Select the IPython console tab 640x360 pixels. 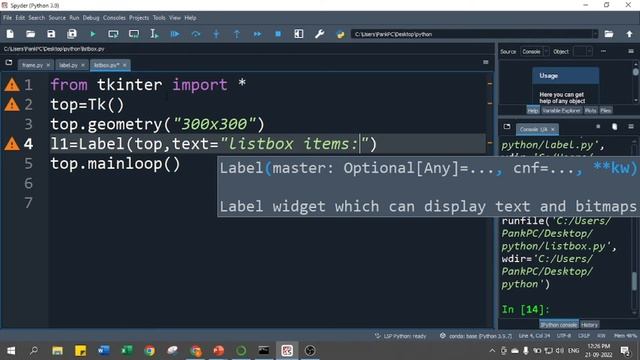[x=559, y=325]
